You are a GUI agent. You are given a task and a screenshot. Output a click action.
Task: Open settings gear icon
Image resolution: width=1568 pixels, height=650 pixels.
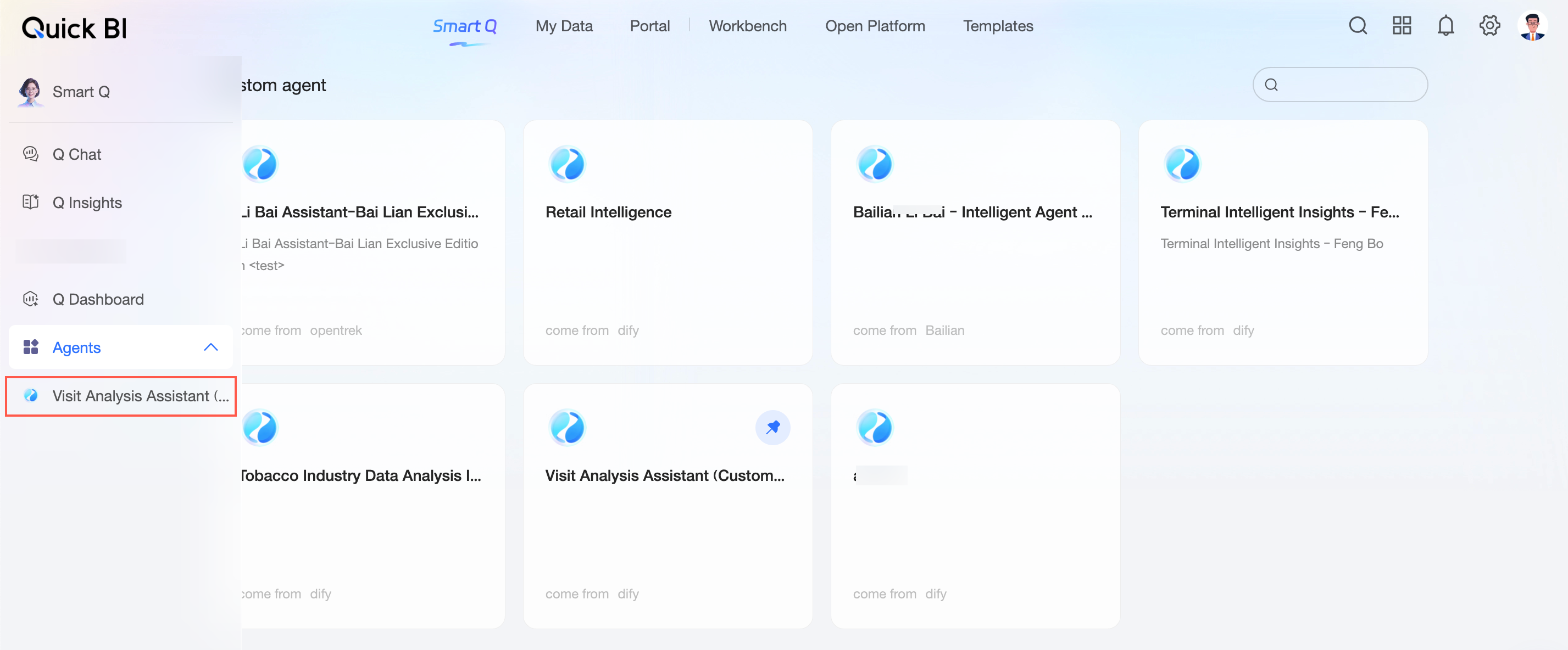tap(1489, 26)
